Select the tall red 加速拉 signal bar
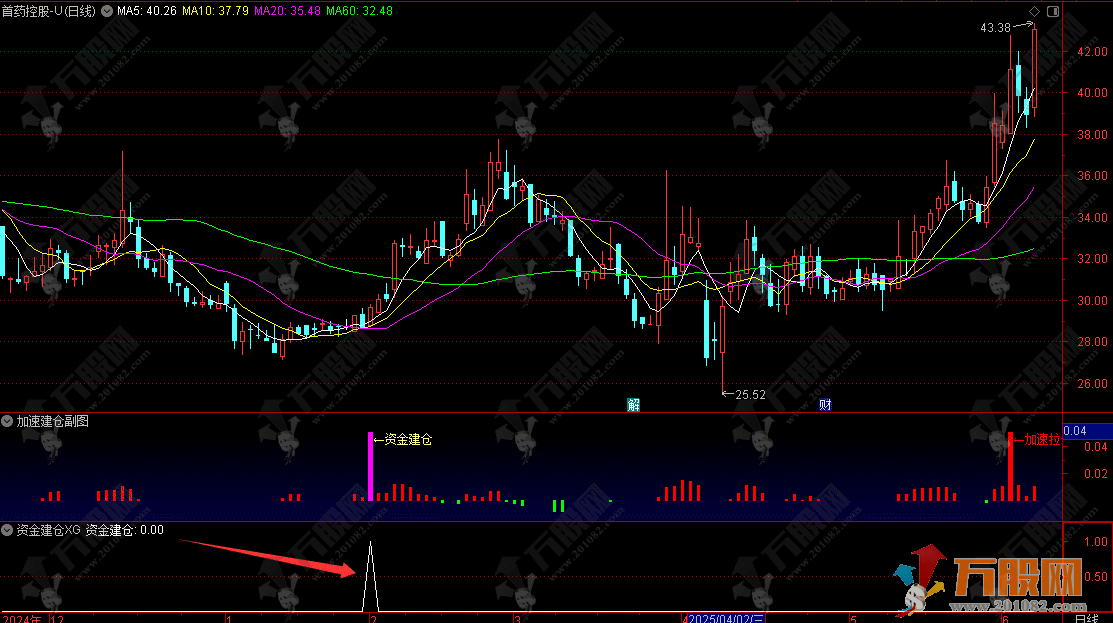This screenshot has width=1113, height=623. pyautogui.click(x=1010, y=466)
